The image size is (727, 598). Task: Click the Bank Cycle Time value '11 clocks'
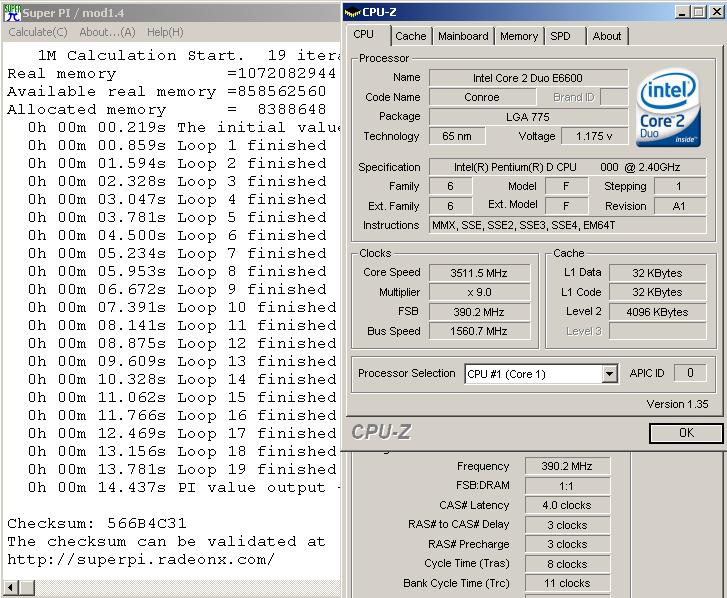click(567, 583)
